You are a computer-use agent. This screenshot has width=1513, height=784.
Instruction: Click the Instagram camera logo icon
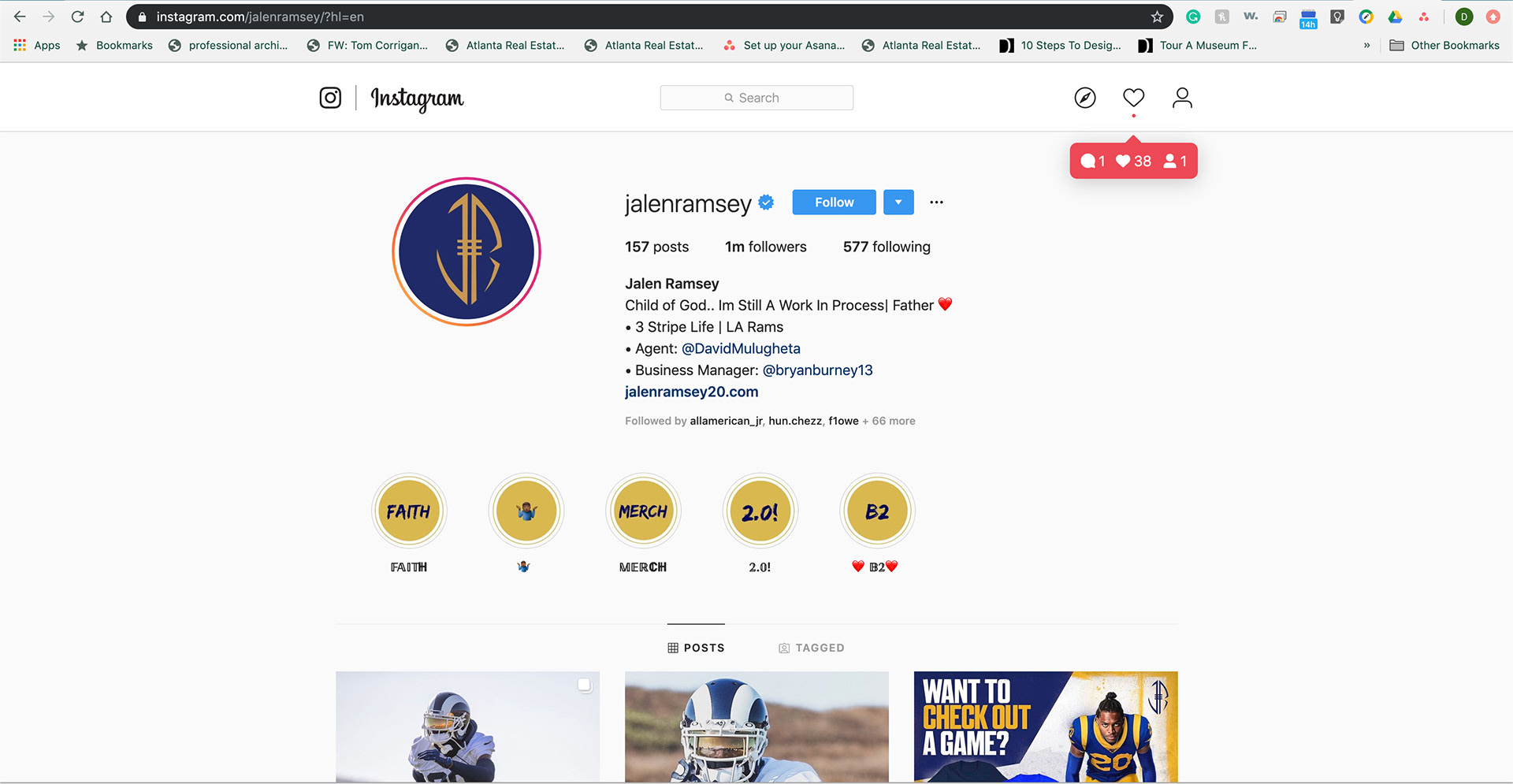(x=330, y=98)
